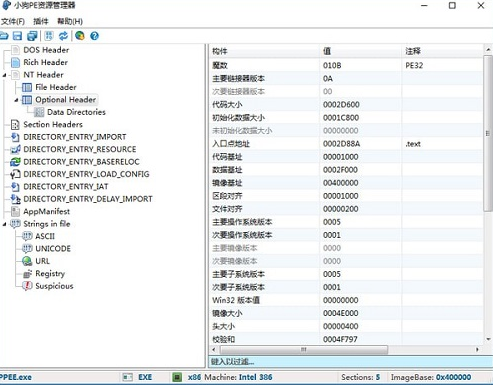
Task: Click the 小狗PE资源管理器 title bar app icon
Action: (6, 5)
